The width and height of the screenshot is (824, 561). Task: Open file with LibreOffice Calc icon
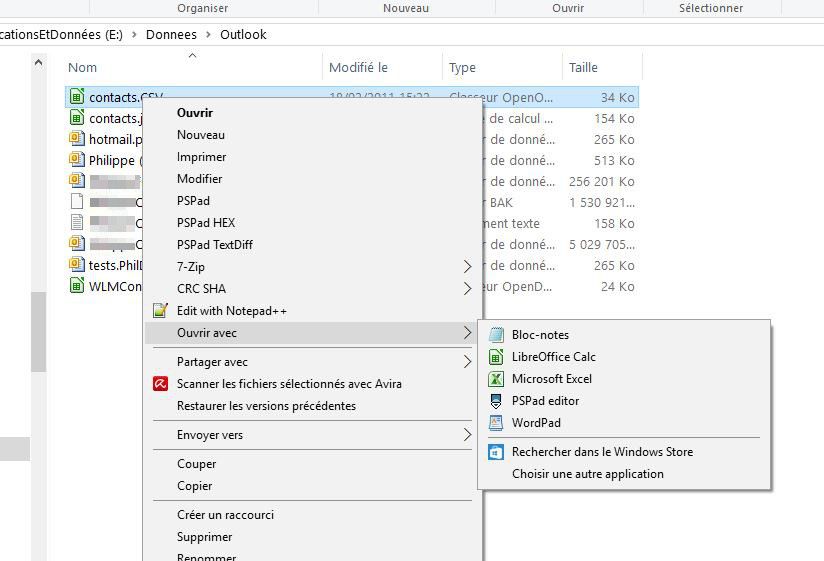[x=495, y=357]
